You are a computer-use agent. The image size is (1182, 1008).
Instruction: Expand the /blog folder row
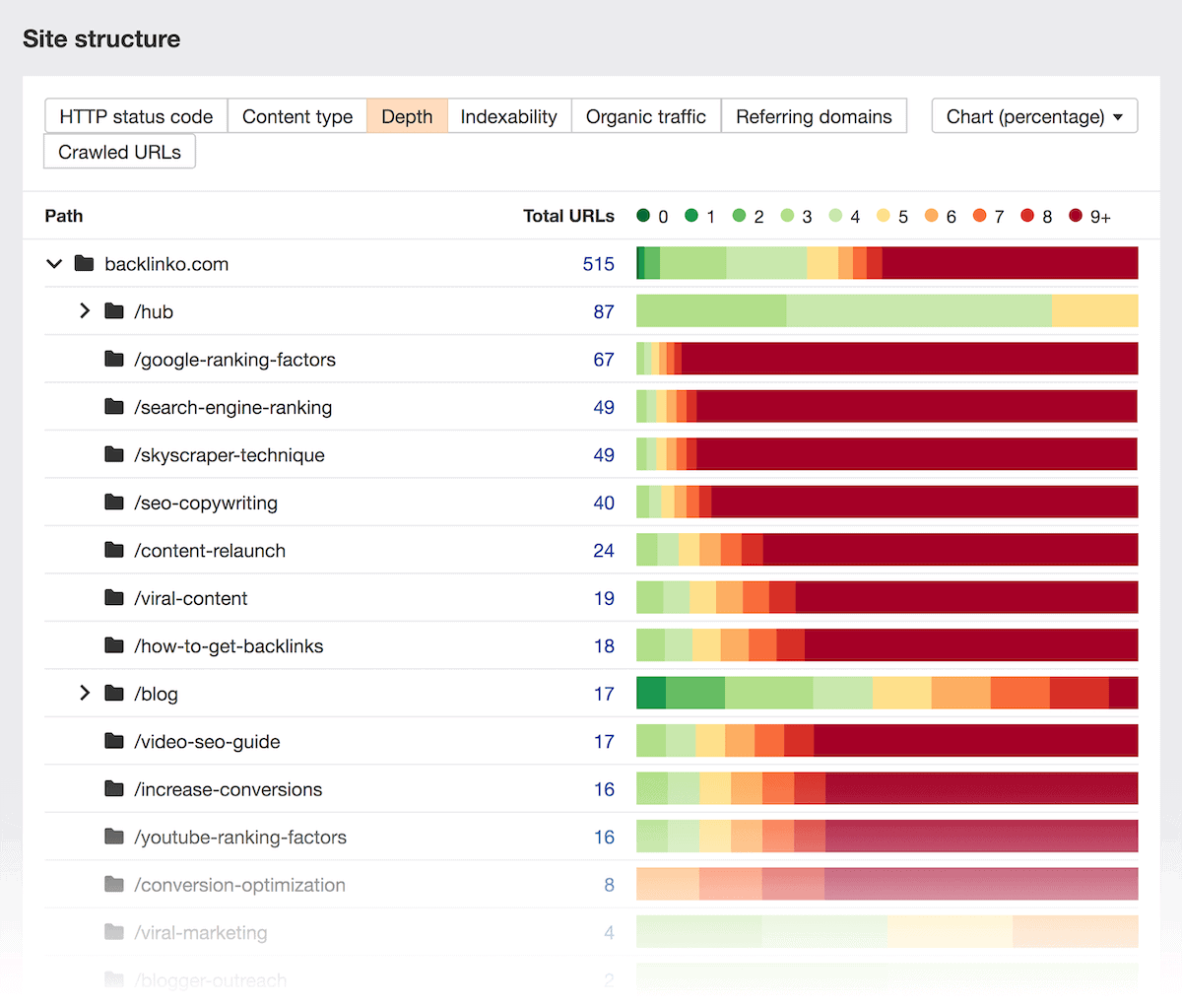tap(85, 694)
